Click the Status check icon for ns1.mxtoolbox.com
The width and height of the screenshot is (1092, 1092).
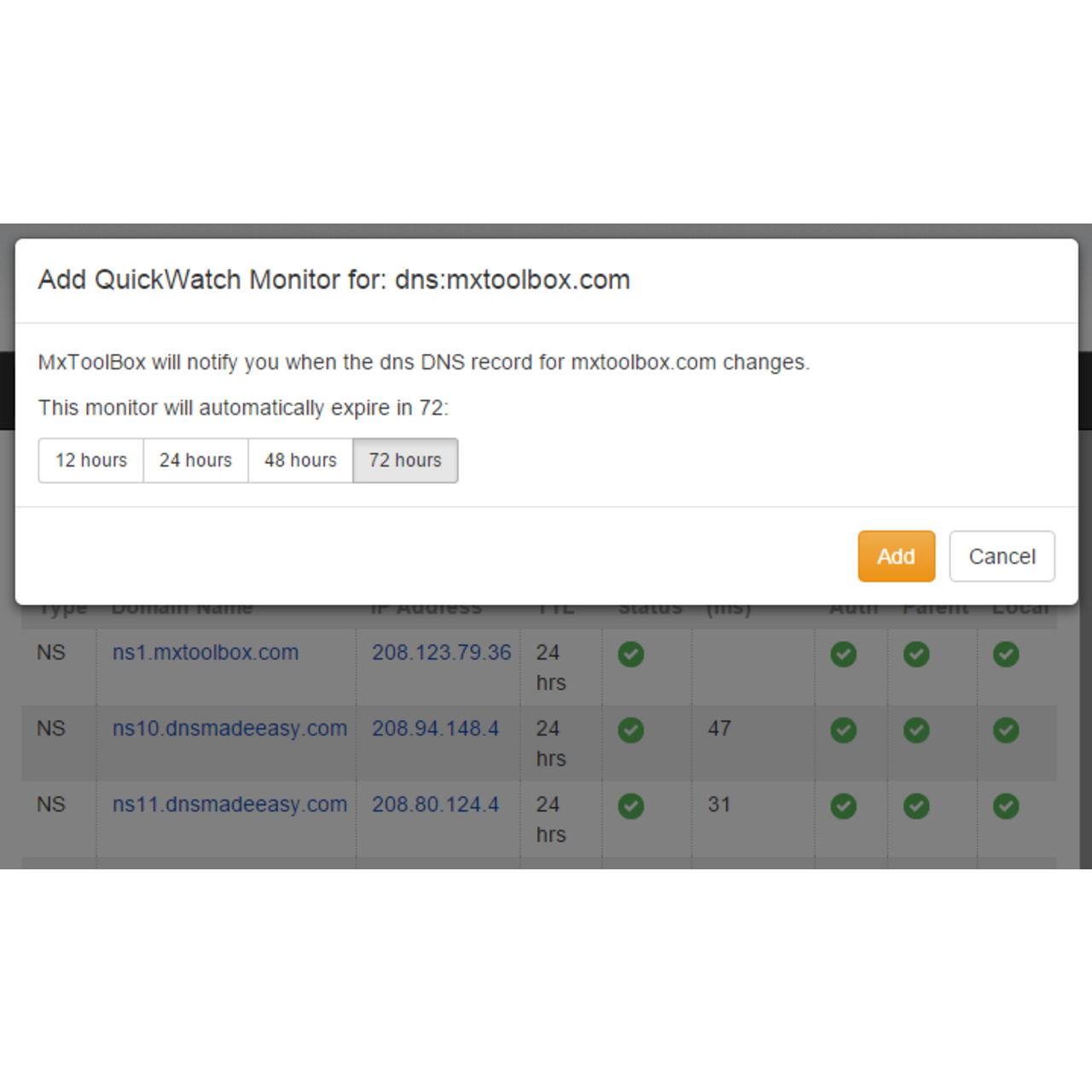pos(631,654)
